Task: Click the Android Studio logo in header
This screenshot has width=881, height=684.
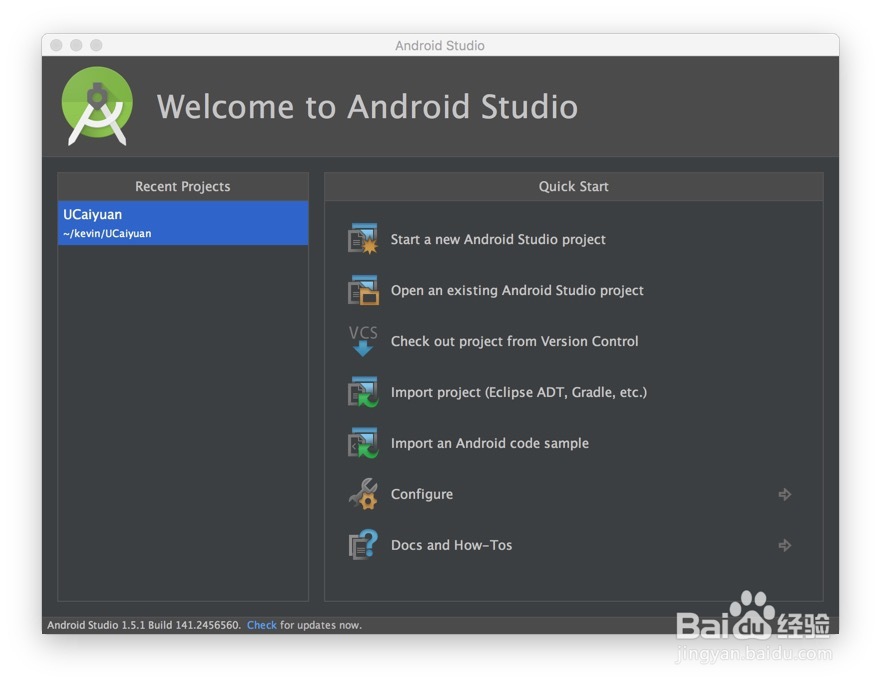Action: 97,106
